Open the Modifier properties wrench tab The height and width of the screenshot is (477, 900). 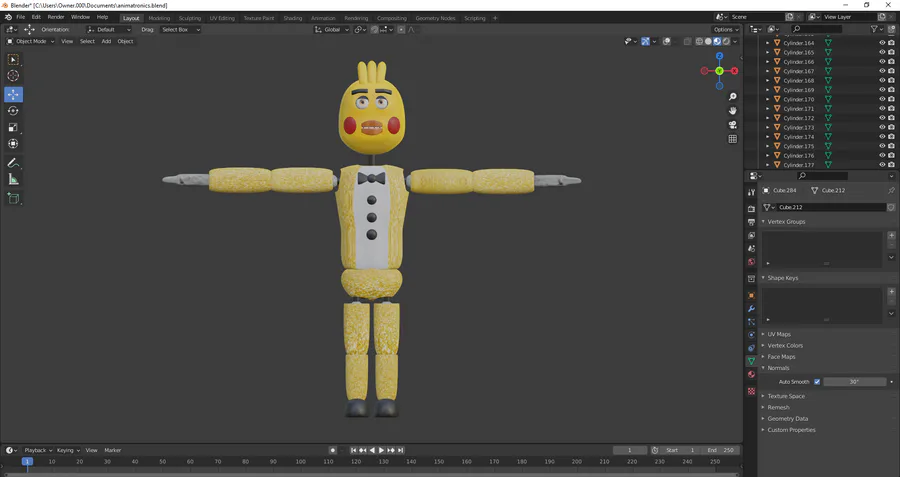[751, 309]
